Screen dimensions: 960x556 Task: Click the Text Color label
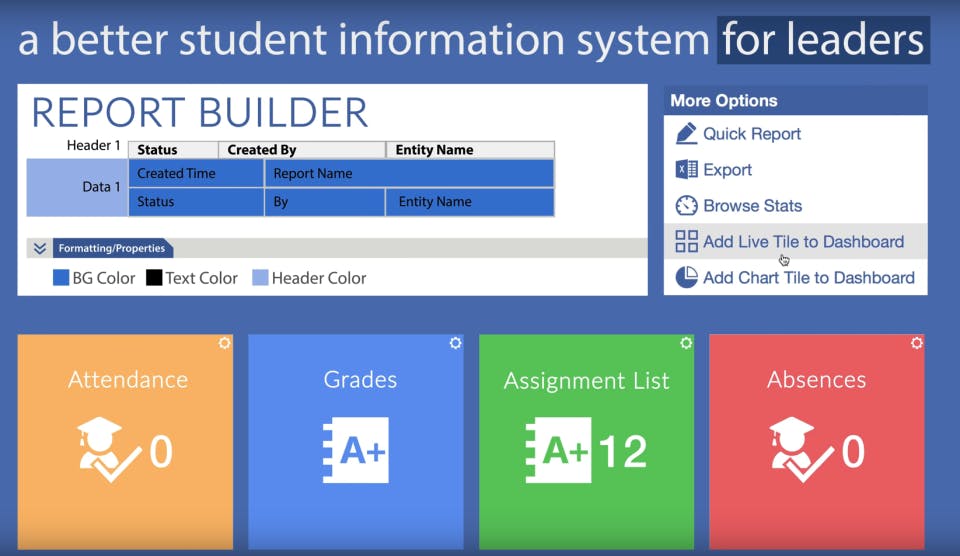point(201,278)
